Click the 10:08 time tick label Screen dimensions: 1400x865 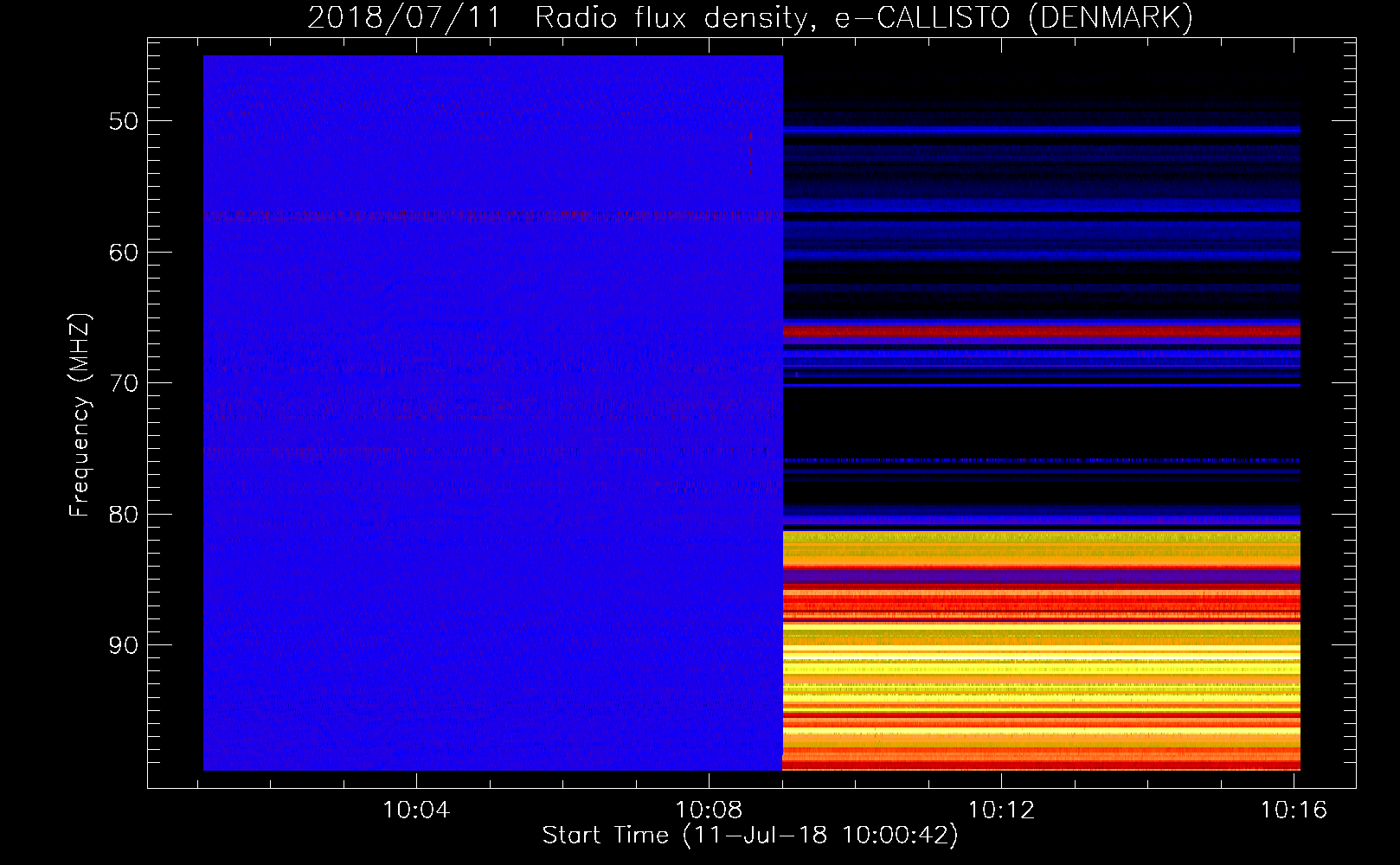(x=709, y=811)
